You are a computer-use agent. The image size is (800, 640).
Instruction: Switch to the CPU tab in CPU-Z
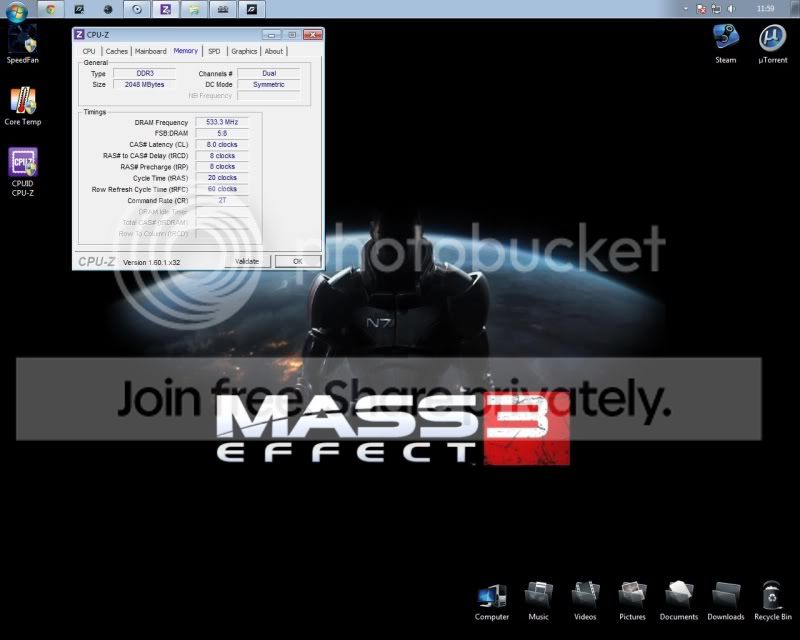coord(89,51)
